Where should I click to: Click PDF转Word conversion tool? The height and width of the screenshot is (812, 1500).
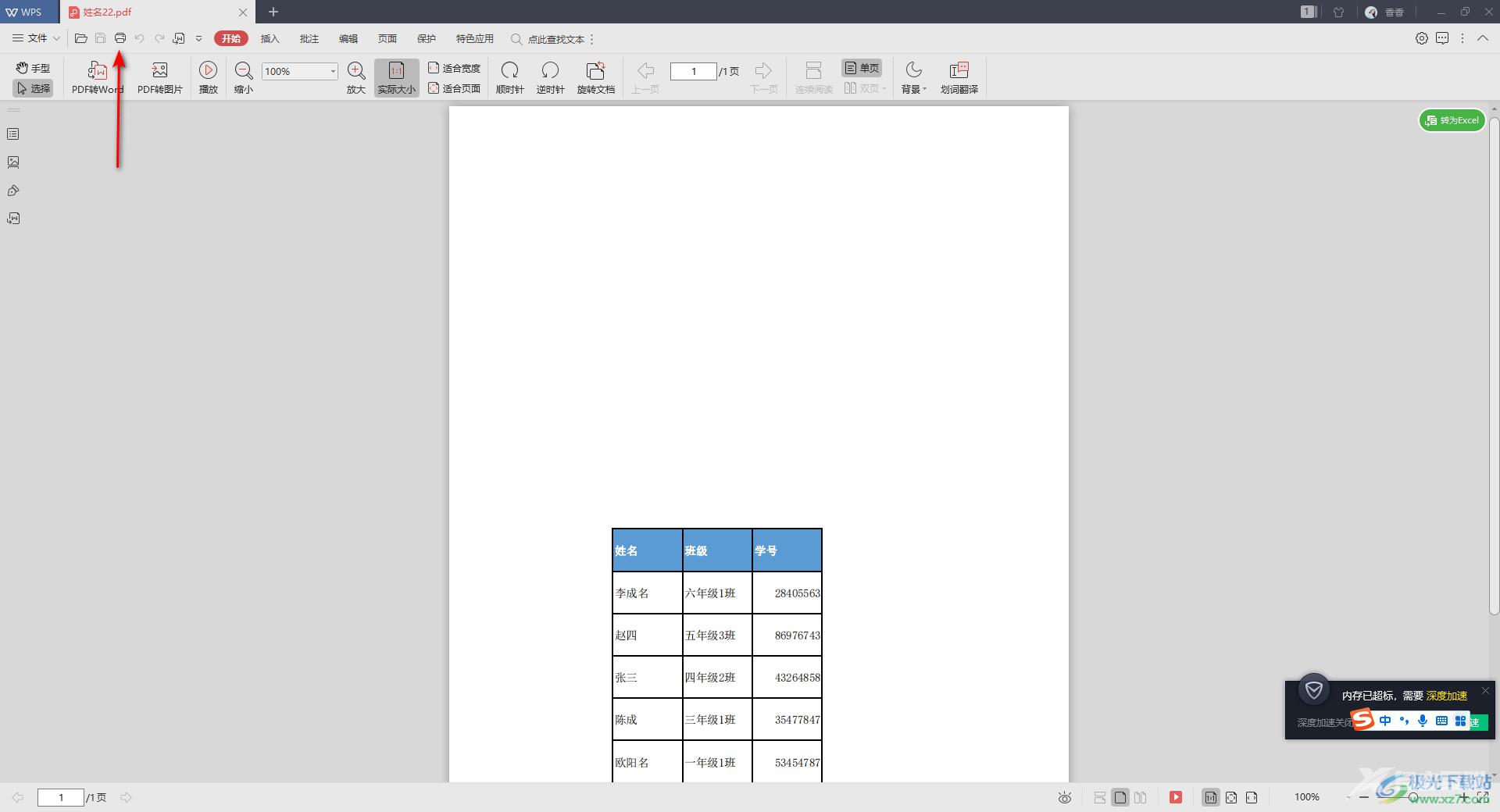98,78
